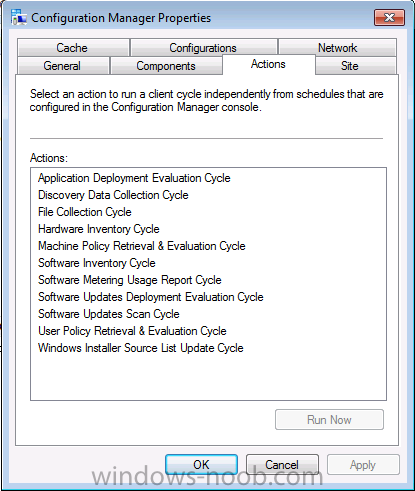Select Software Inventory Cycle

pyautogui.click(x=97, y=263)
